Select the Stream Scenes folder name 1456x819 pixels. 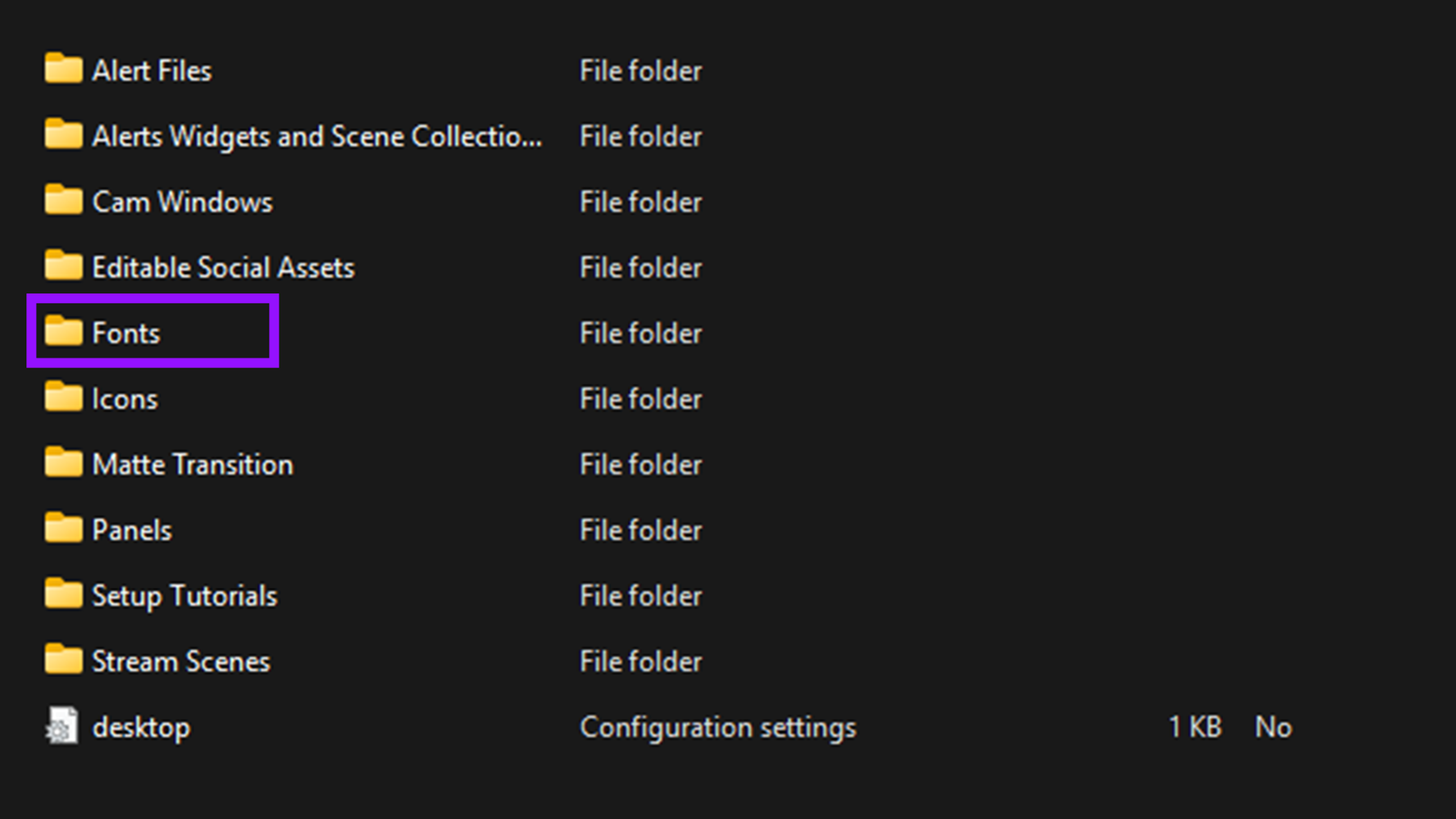coord(180,661)
